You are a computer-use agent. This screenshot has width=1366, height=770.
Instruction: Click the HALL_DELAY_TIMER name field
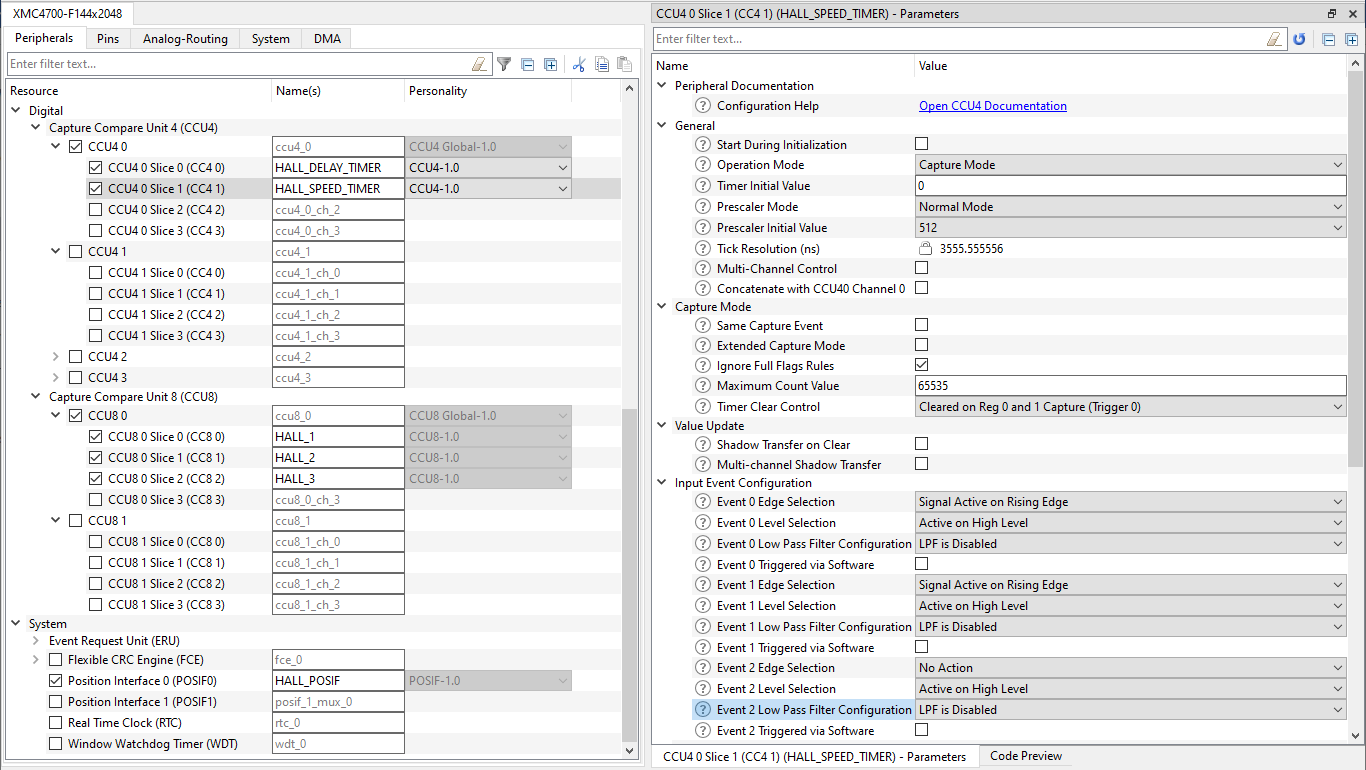[338, 168]
